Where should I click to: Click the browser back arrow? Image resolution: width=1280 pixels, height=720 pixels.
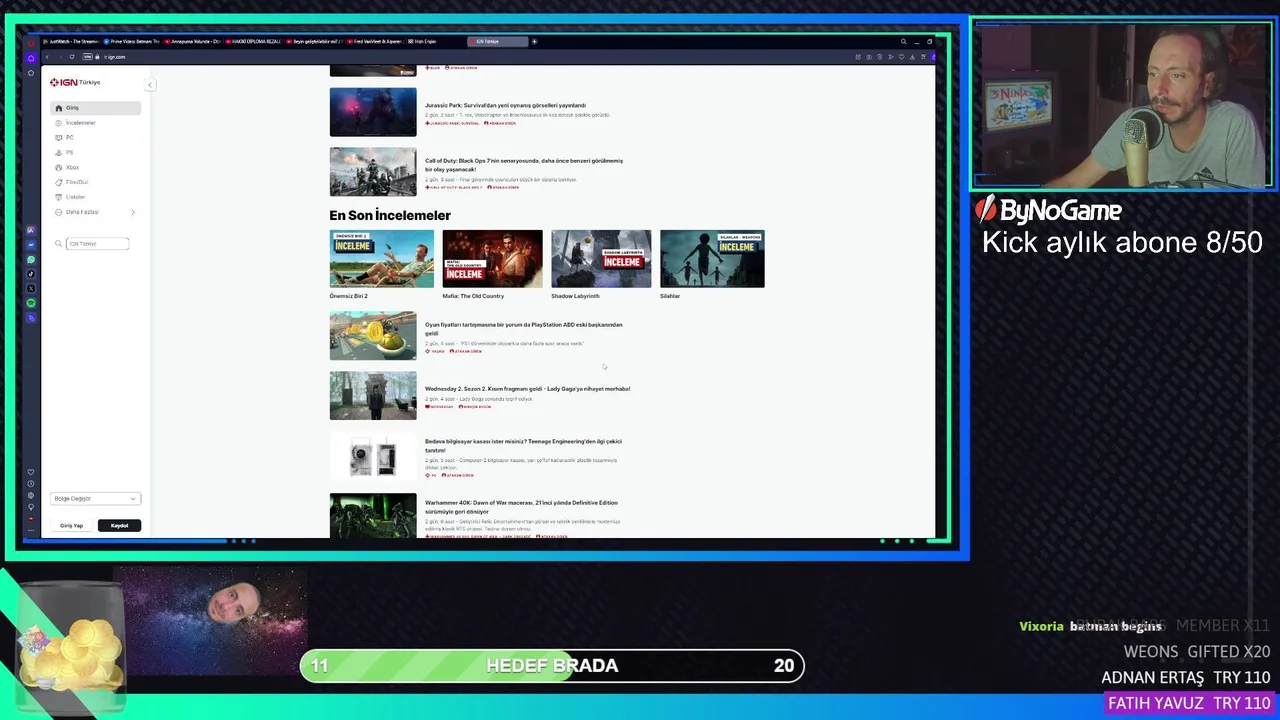47,57
